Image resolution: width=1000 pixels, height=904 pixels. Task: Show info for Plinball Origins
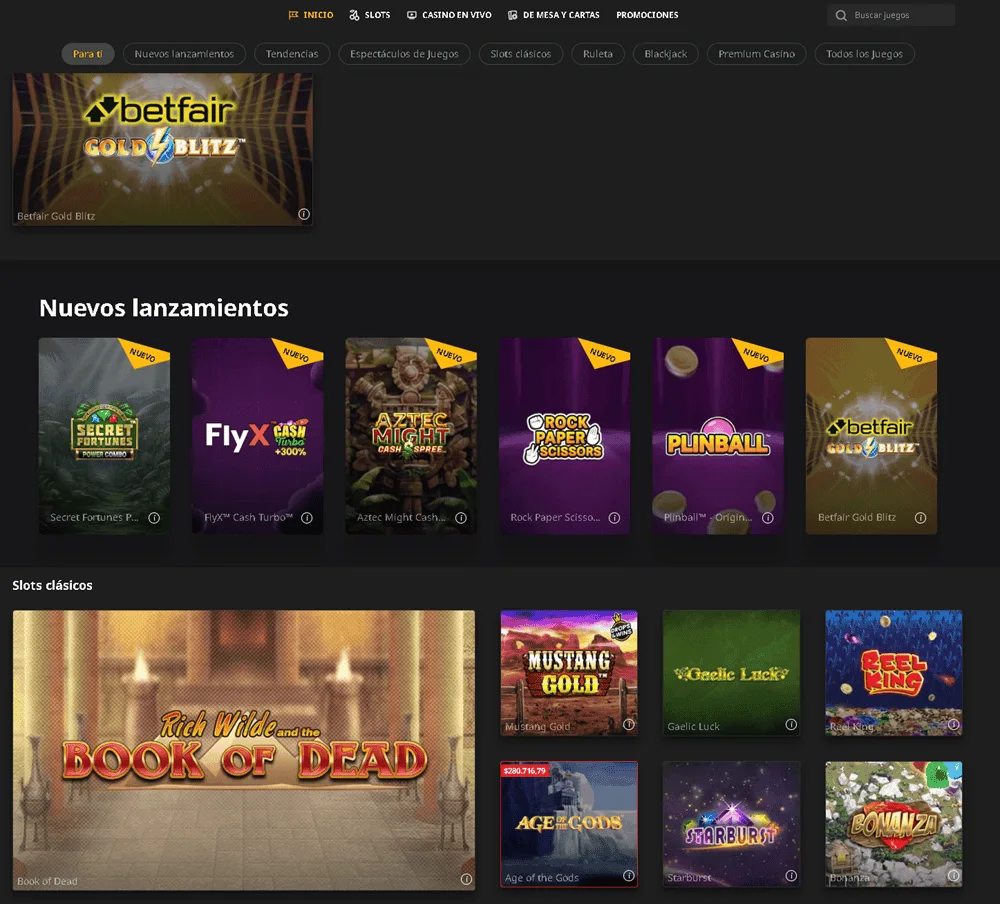point(768,518)
